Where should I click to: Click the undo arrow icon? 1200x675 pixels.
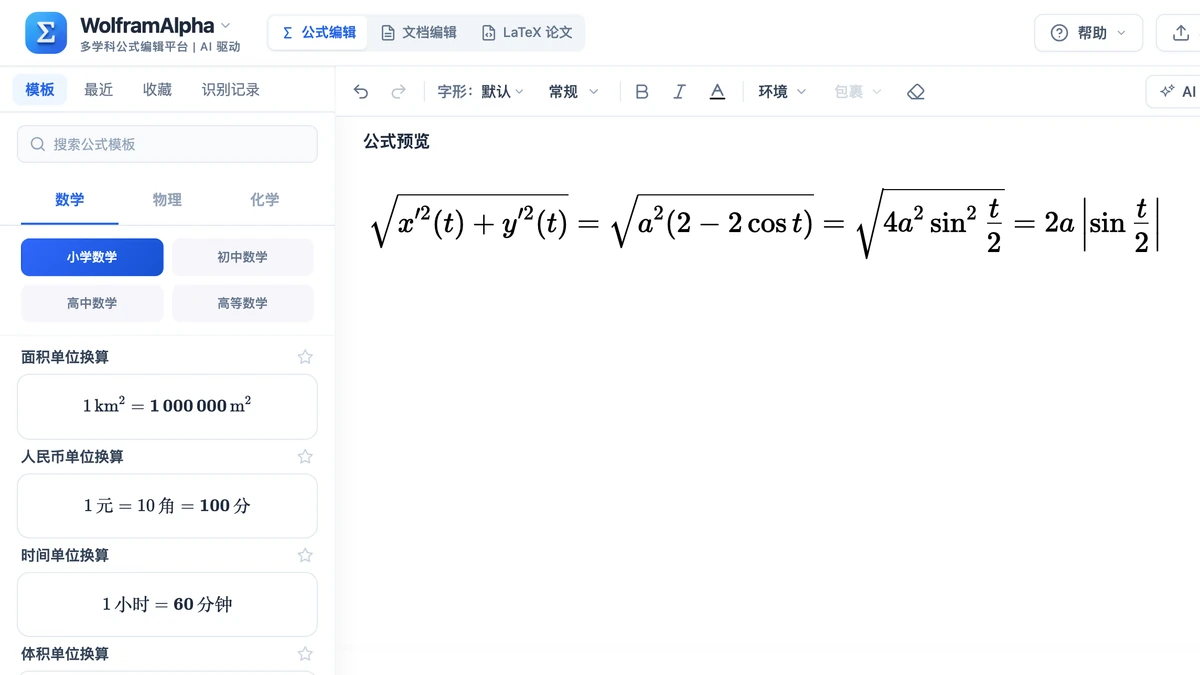pos(361,92)
